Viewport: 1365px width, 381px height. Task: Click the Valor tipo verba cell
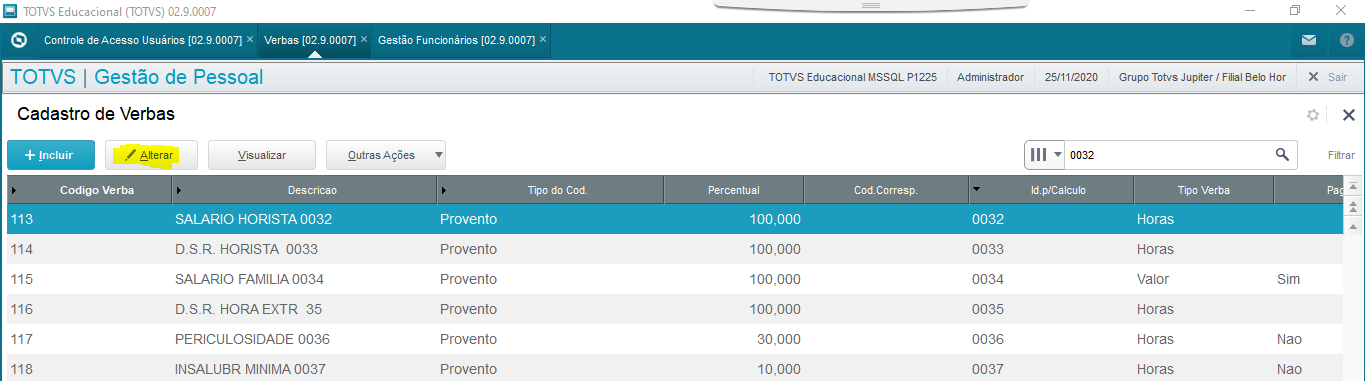(x=1203, y=279)
